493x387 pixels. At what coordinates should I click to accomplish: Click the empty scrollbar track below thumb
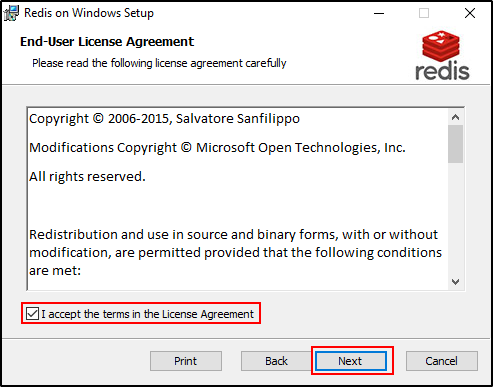(455, 219)
